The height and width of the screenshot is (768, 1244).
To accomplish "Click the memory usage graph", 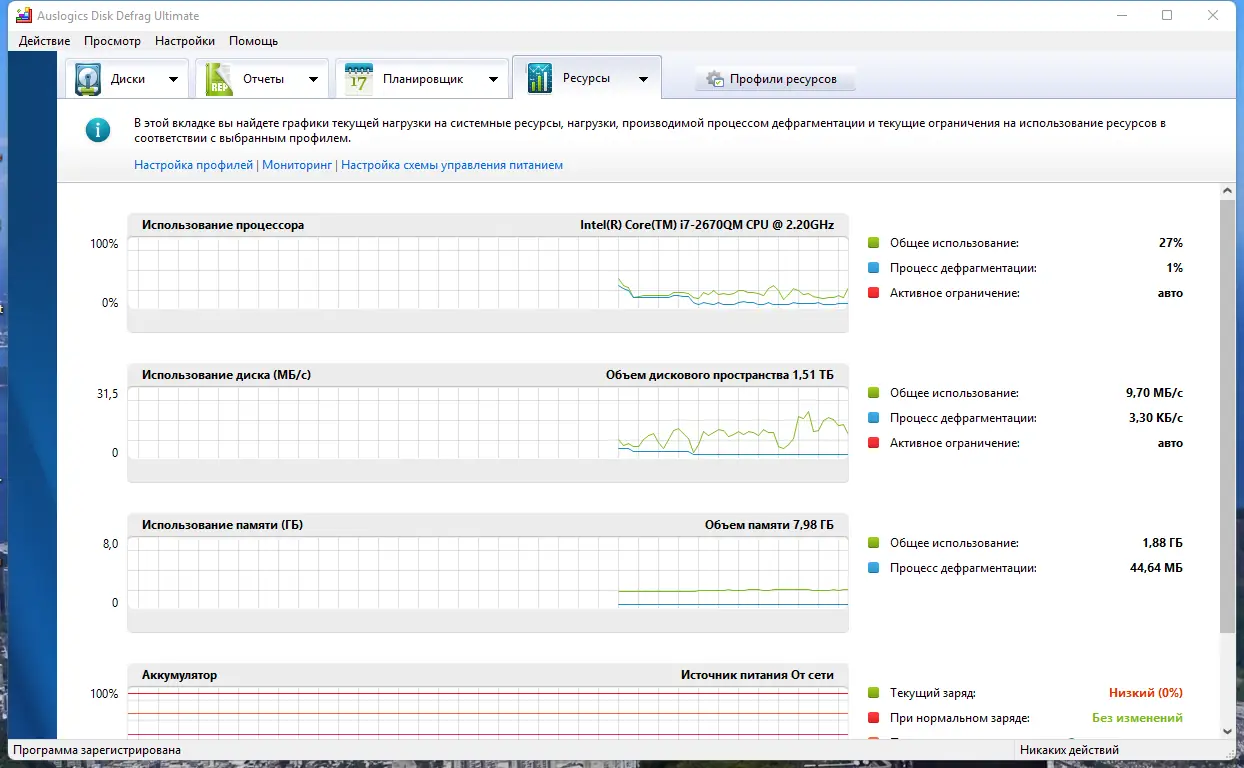I will click(488, 573).
